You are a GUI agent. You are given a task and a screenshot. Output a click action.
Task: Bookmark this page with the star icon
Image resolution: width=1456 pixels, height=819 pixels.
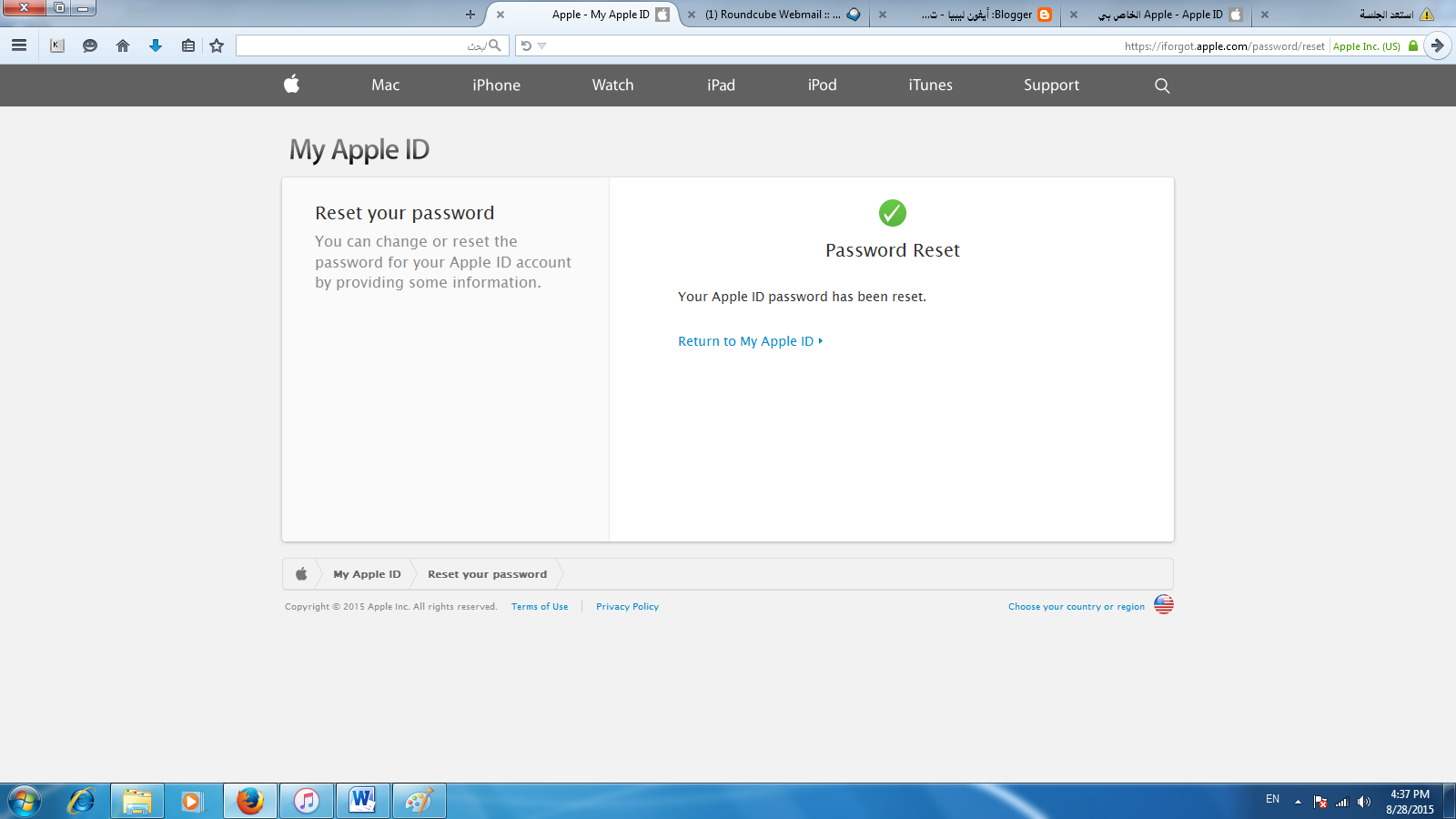(x=217, y=45)
